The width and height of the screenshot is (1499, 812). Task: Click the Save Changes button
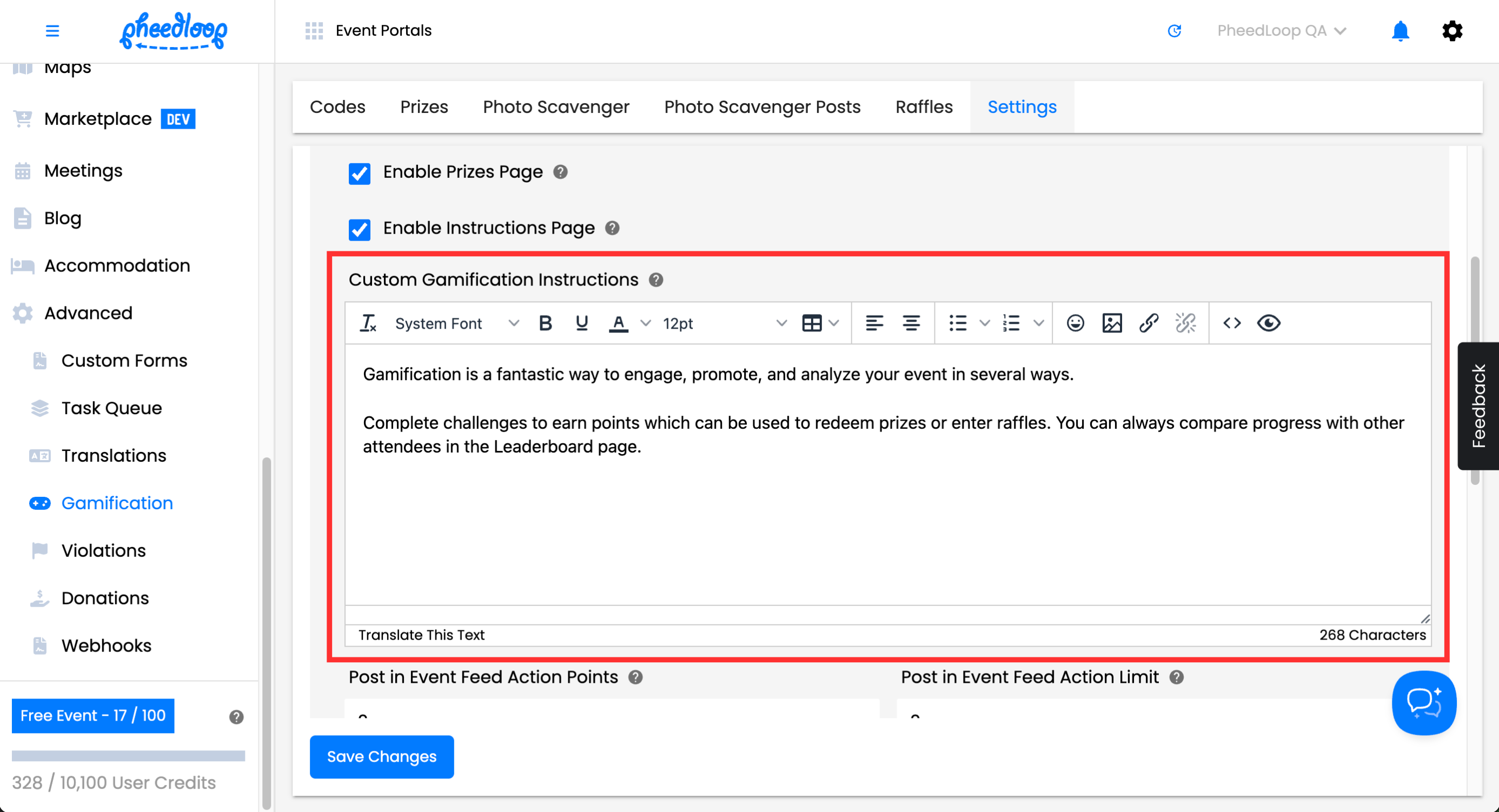(381, 757)
